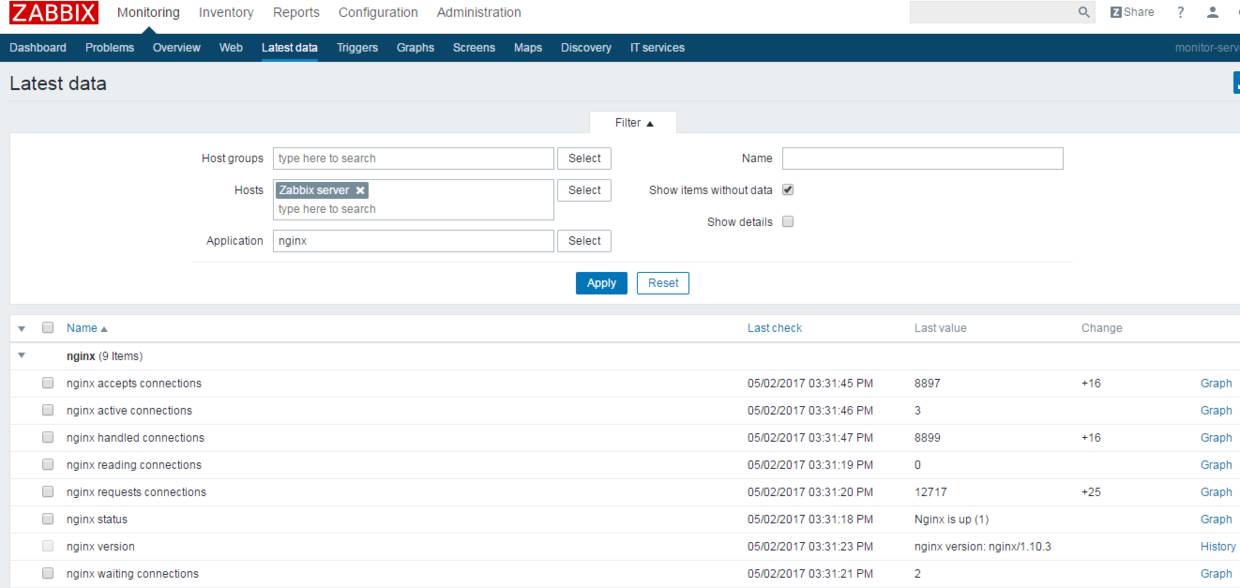
Task: Open Graph for nginx reading connections
Action: click(x=1216, y=465)
